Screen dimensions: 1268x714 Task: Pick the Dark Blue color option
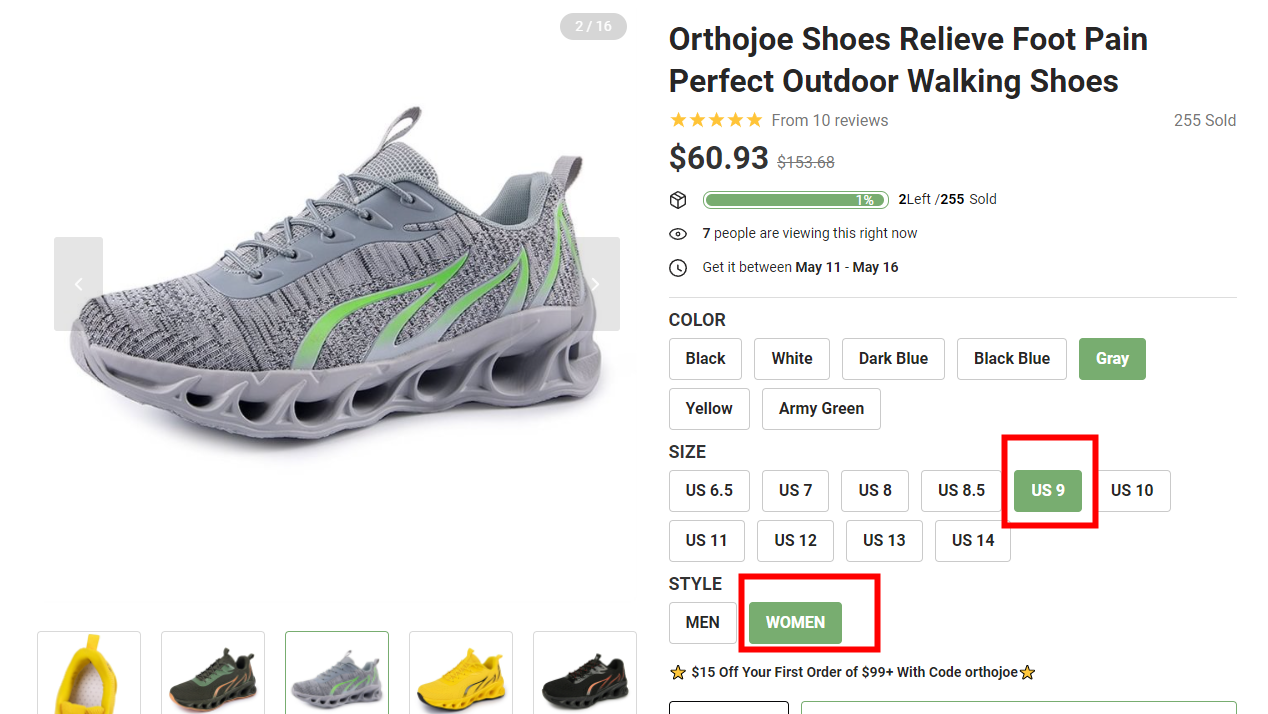(x=893, y=359)
